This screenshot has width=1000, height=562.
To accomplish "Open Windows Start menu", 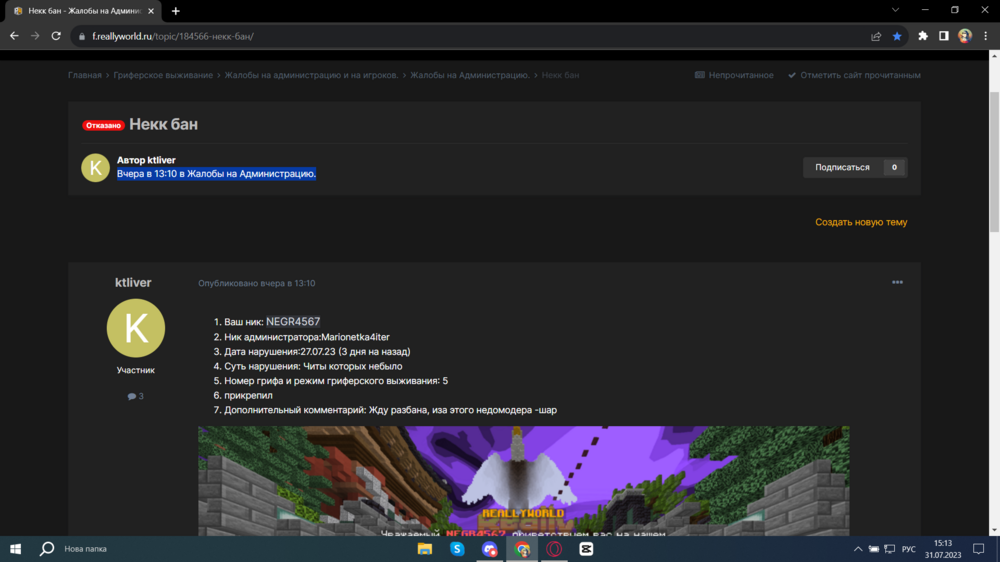I will (15, 549).
